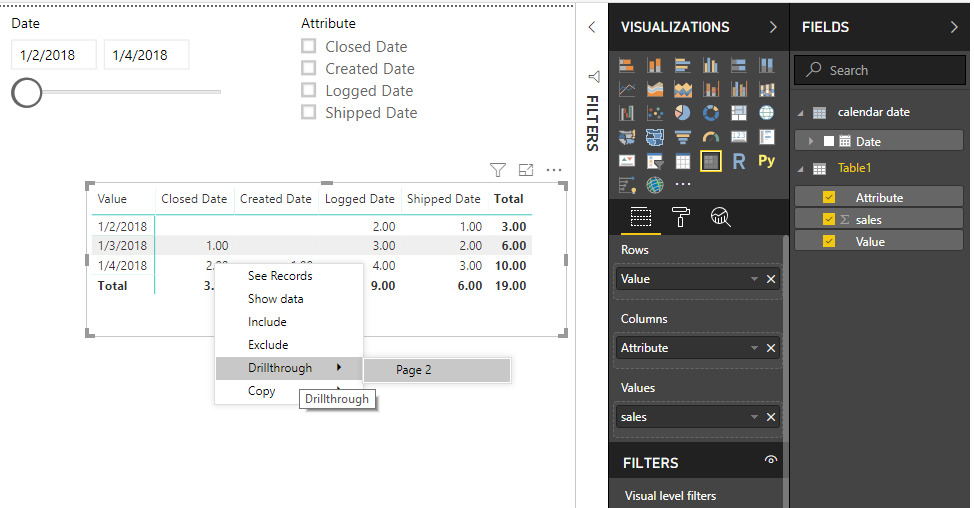Viewport: 974px width, 508px height.
Task: Pick the gauge visualization
Action: point(711,137)
